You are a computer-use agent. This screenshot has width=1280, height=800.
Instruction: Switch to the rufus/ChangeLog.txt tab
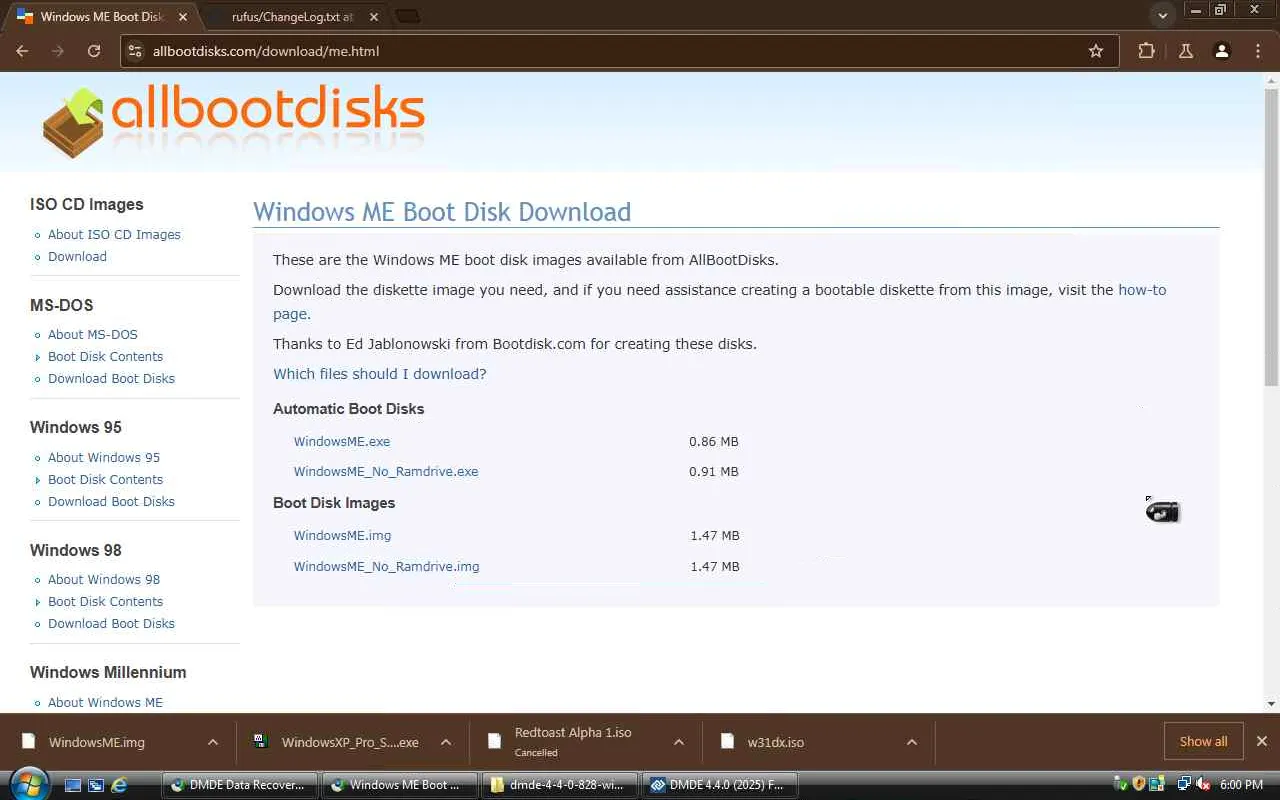292,17
